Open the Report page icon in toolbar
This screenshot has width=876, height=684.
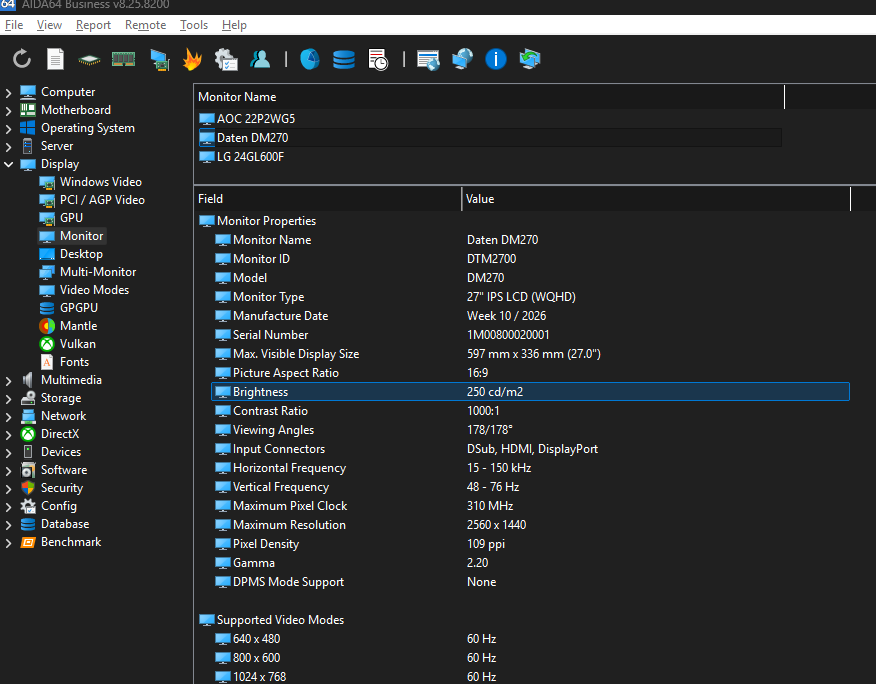(55, 60)
